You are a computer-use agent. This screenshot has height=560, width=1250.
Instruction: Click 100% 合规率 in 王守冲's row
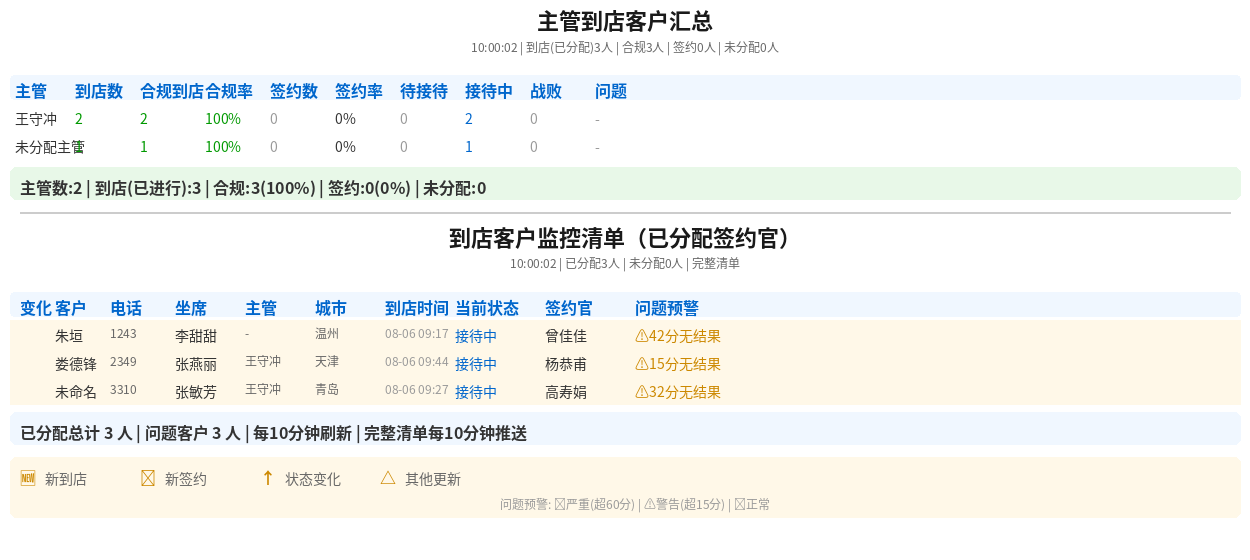[223, 119]
